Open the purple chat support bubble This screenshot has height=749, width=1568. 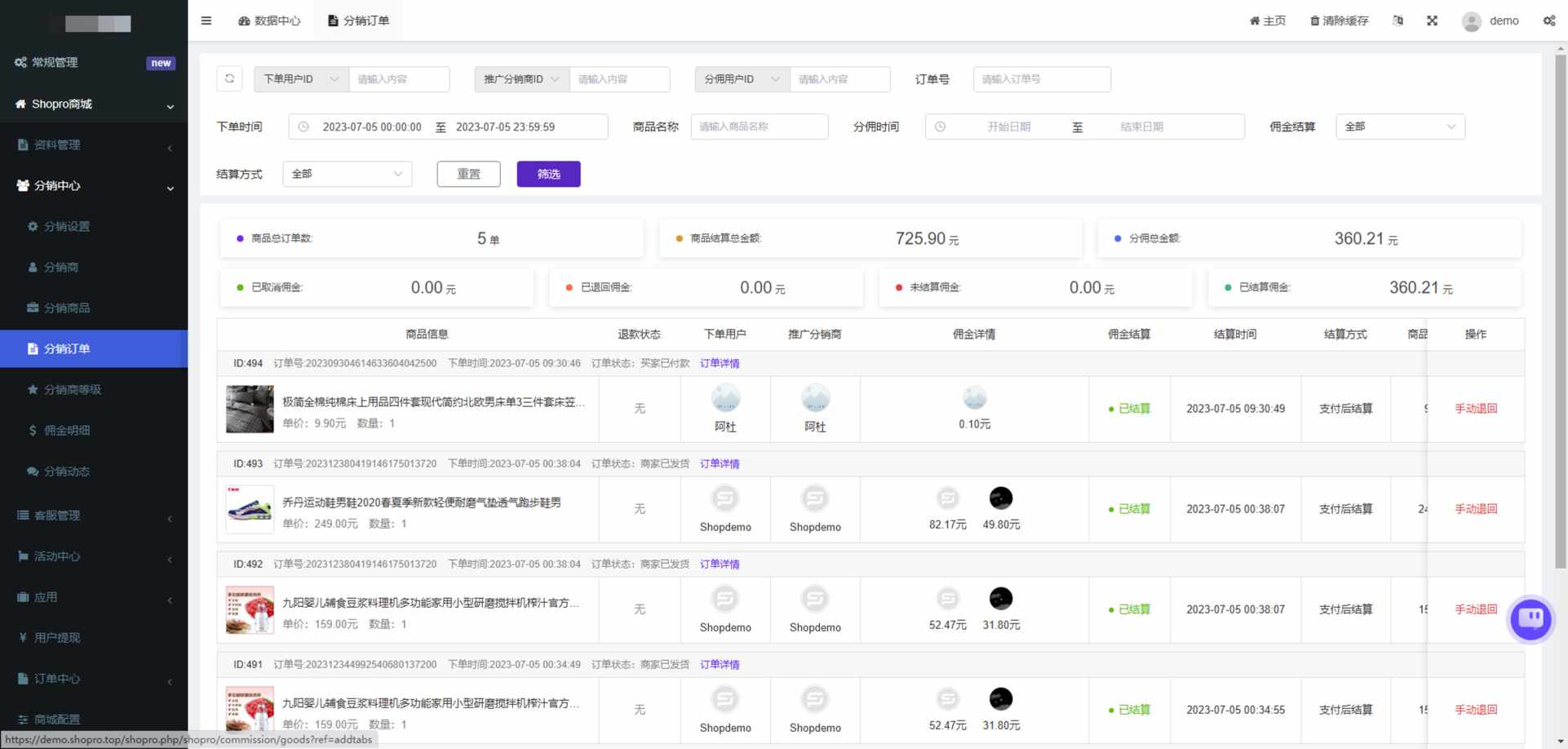coord(1530,619)
